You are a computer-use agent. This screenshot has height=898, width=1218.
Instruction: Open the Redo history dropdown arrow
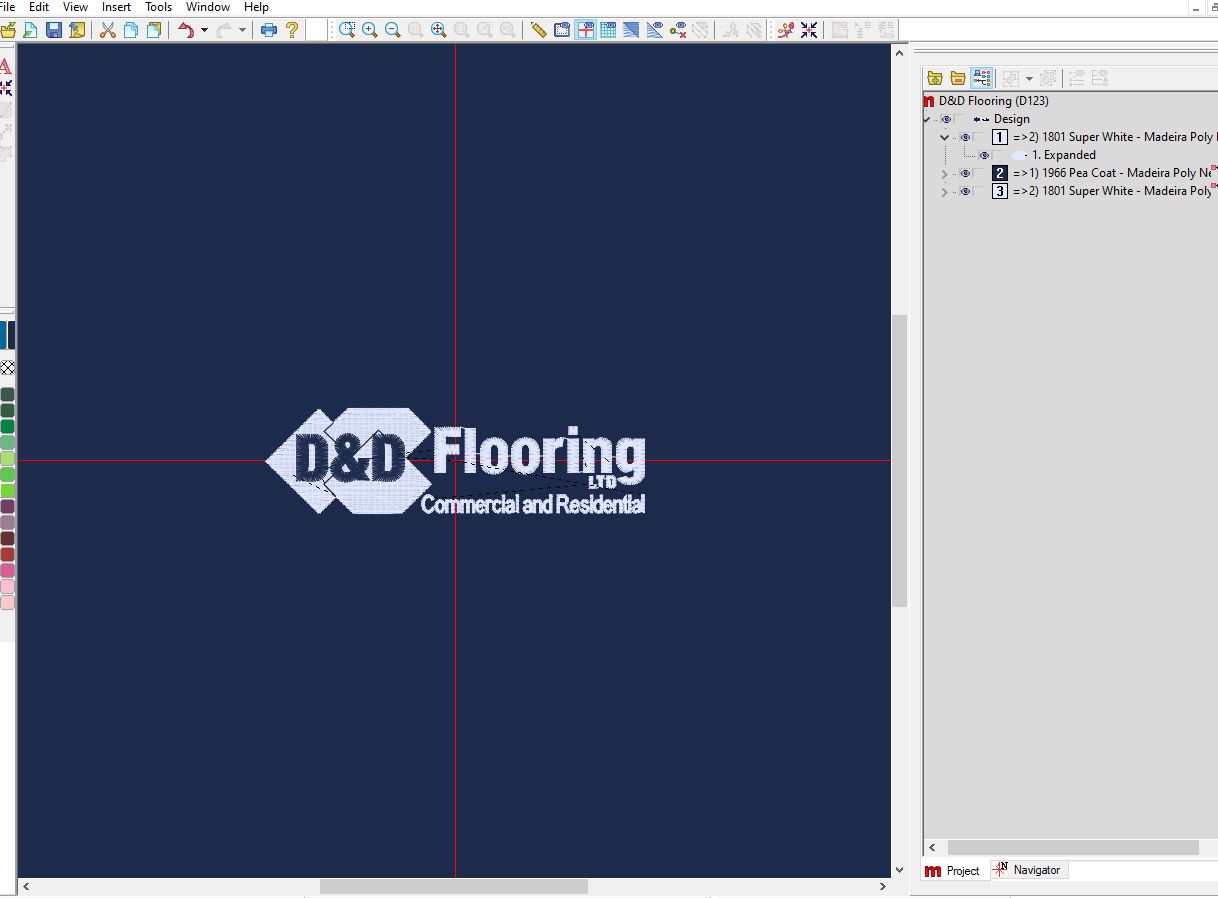point(242,30)
